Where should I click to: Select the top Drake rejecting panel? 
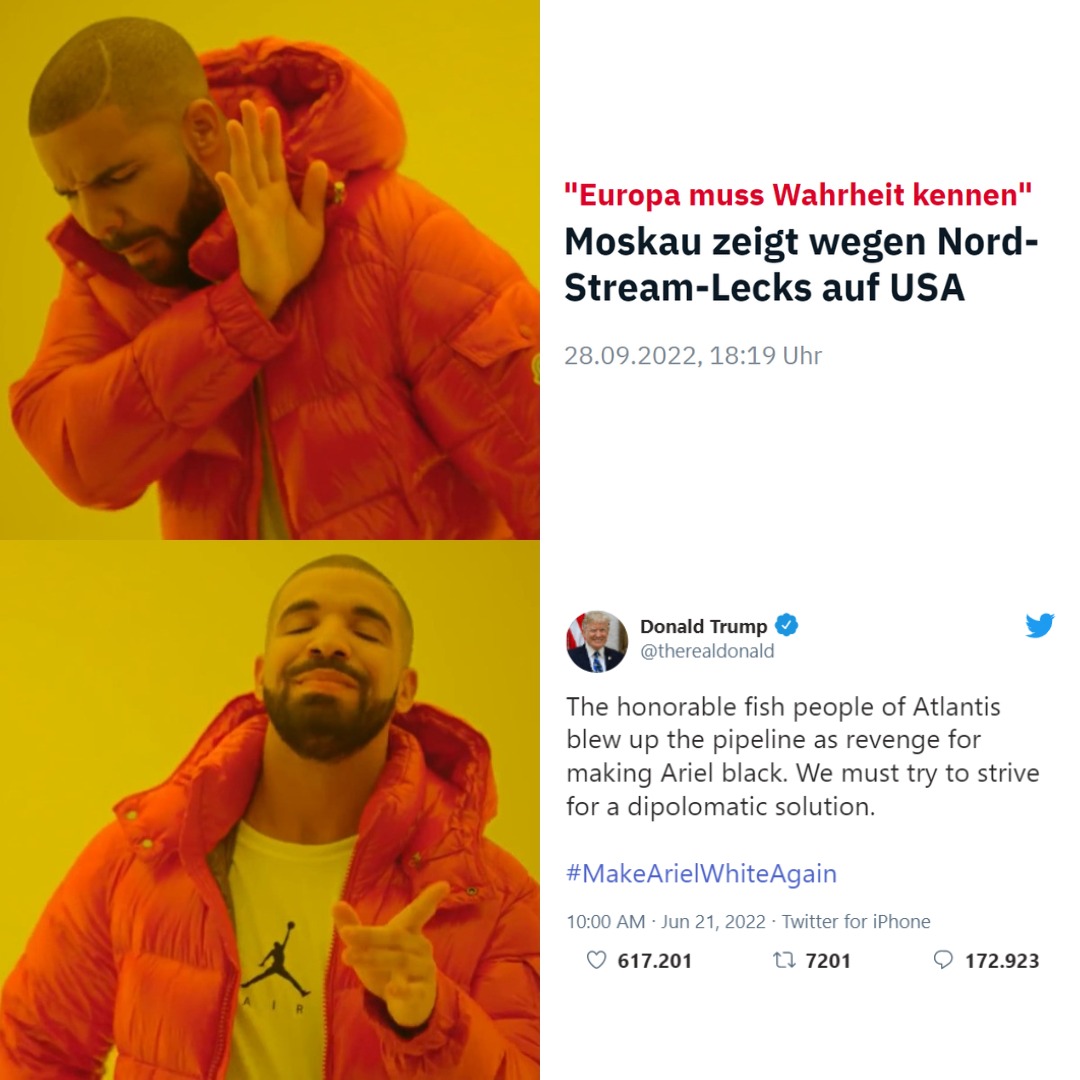pyautogui.click(x=270, y=270)
